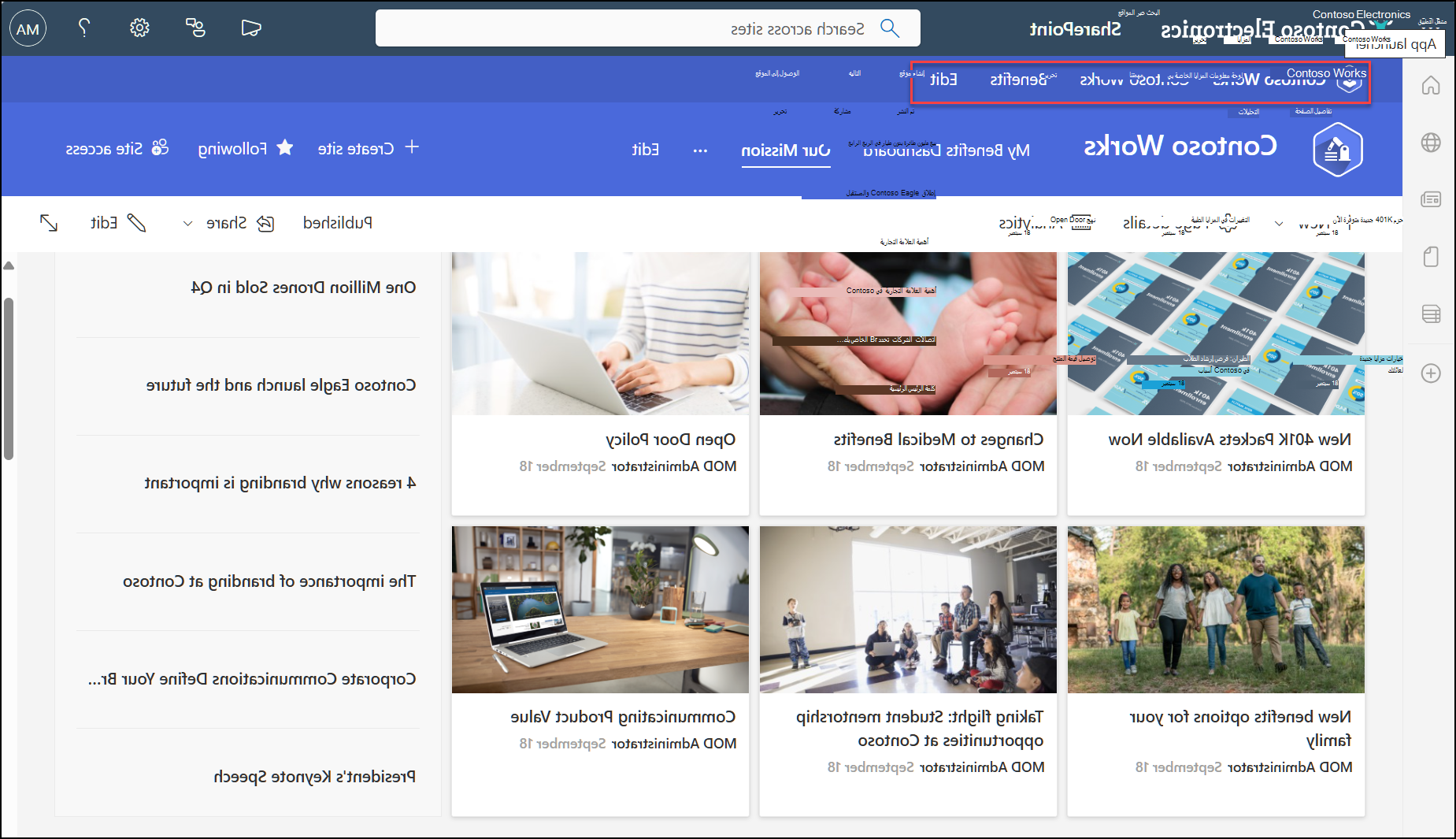Open the news icon in side rail
Image resolution: width=1456 pixels, height=839 pixels.
(x=1431, y=199)
